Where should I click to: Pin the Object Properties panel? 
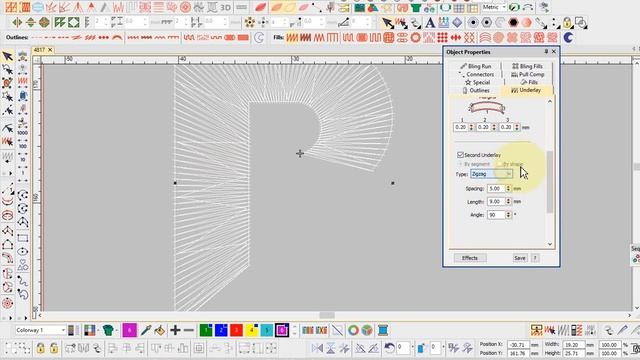tap(546, 52)
